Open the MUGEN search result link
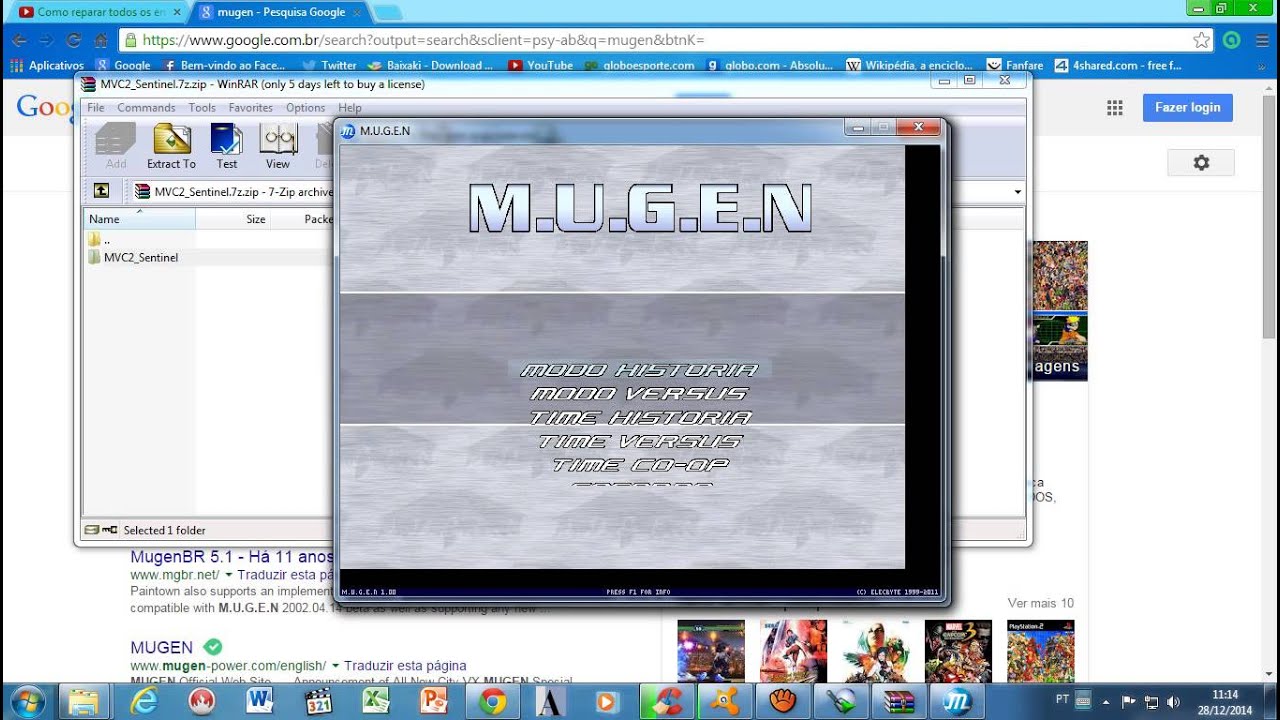1280x720 pixels. (x=161, y=647)
